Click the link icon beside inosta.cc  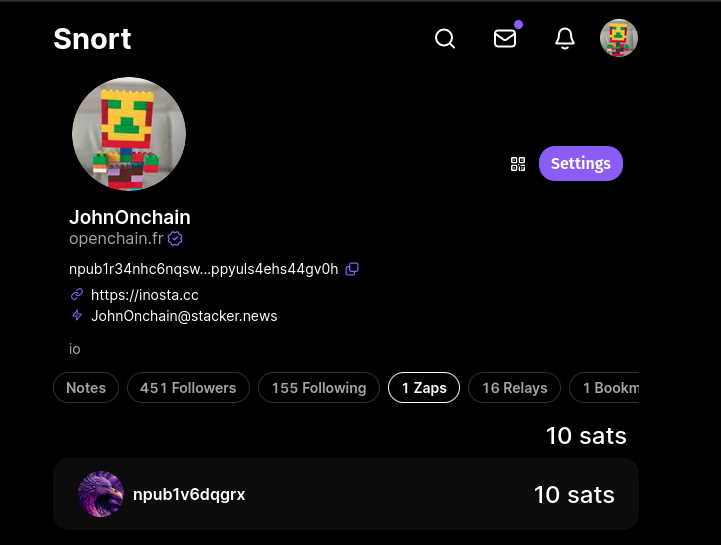pos(77,294)
